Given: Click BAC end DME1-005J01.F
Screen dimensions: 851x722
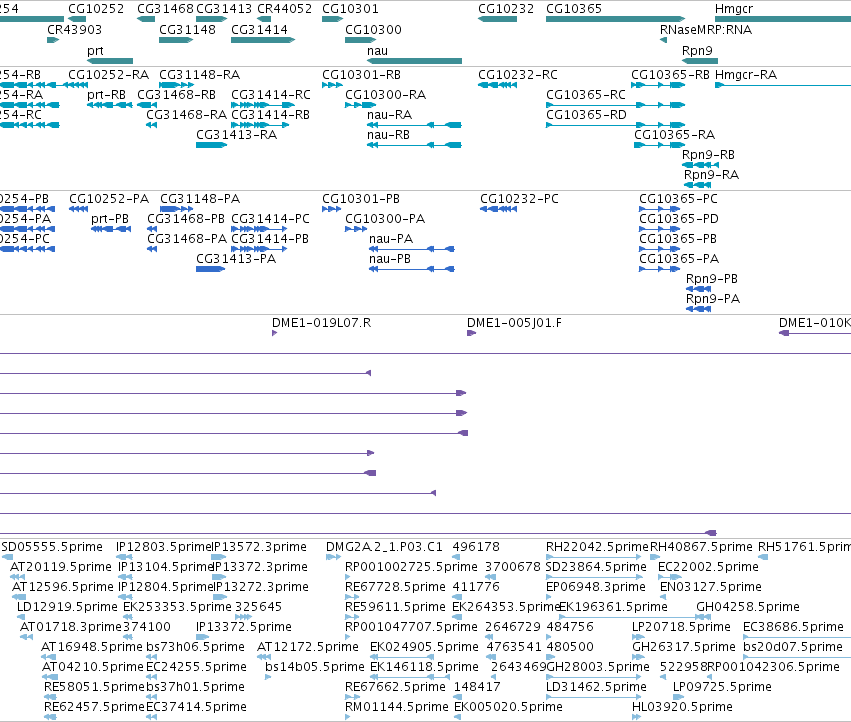Looking at the screenshot, I should 514,323.
